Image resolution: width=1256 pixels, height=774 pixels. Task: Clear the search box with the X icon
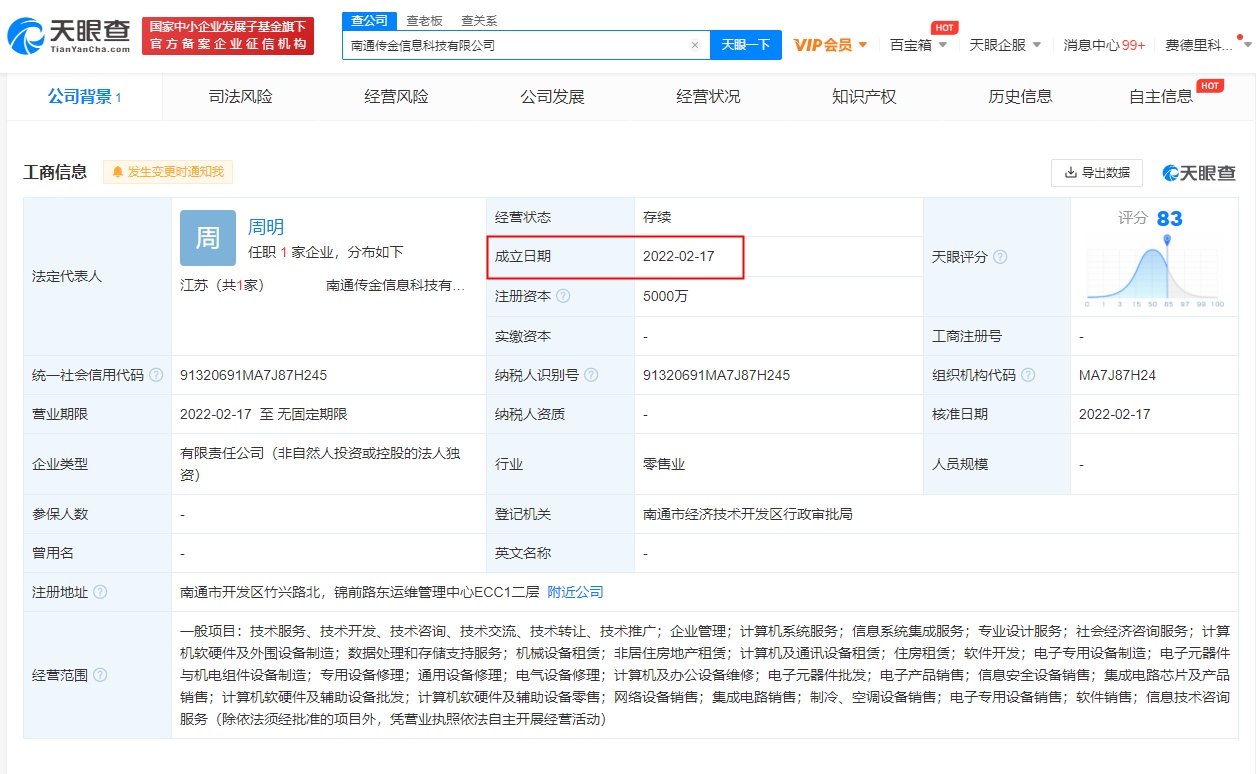pyautogui.click(x=695, y=45)
